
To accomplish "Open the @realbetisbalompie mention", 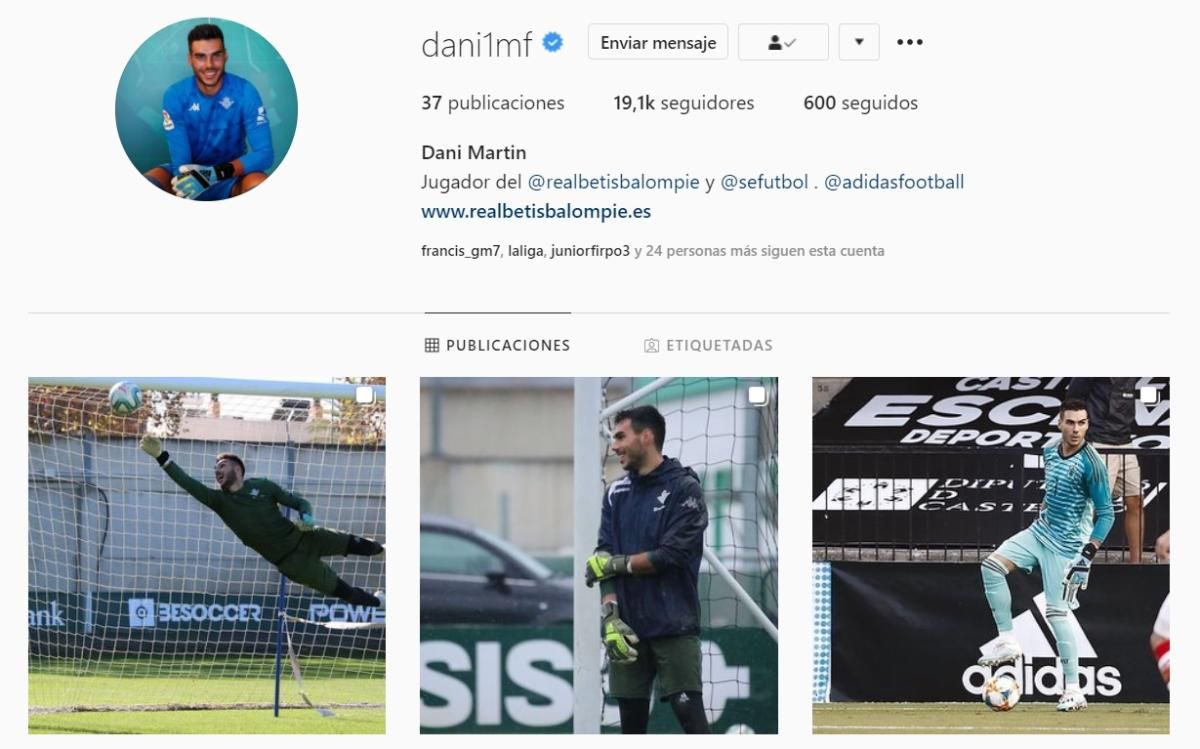I will (x=613, y=182).
